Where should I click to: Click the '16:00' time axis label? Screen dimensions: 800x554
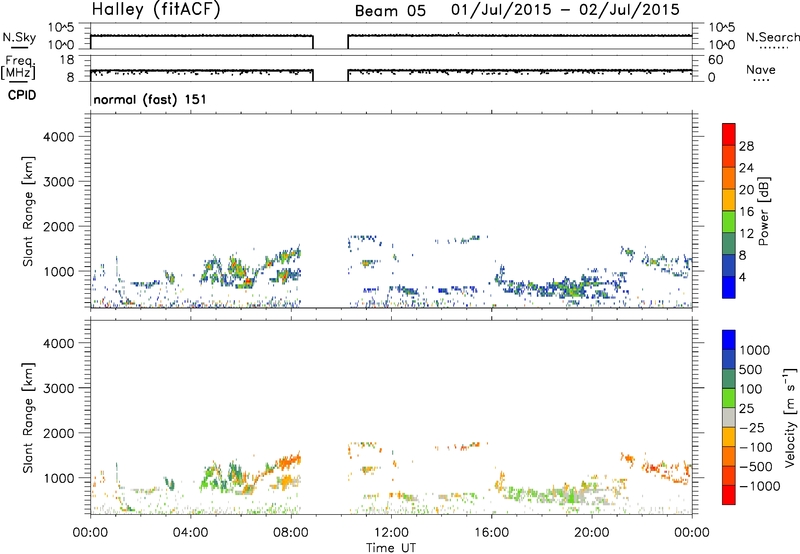coord(491,533)
